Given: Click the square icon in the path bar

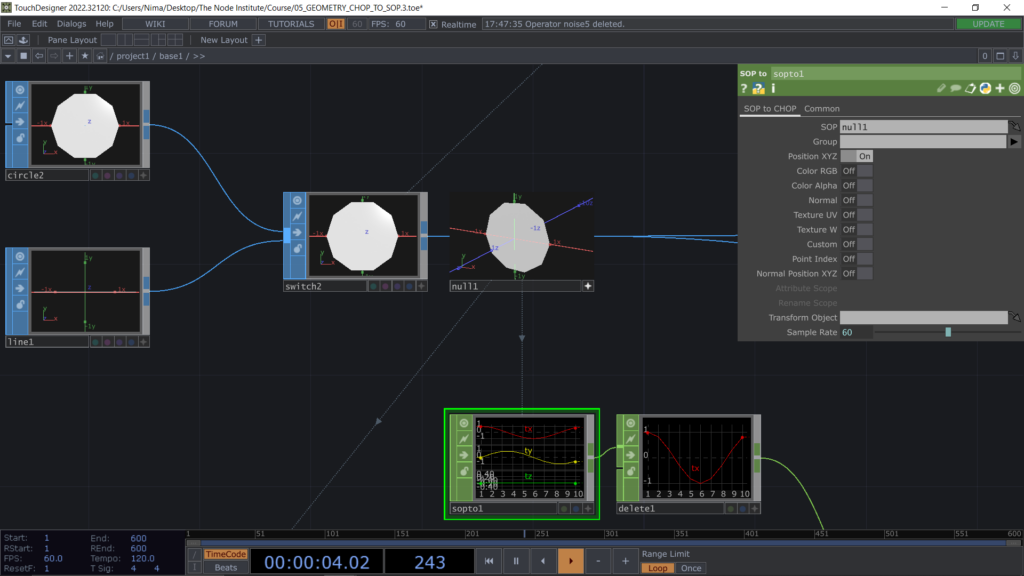Looking at the screenshot, I should pyautogui.click(x=24, y=56).
